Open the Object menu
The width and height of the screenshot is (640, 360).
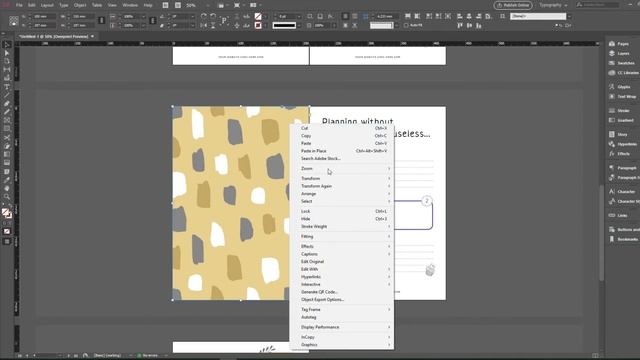click(80, 5)
